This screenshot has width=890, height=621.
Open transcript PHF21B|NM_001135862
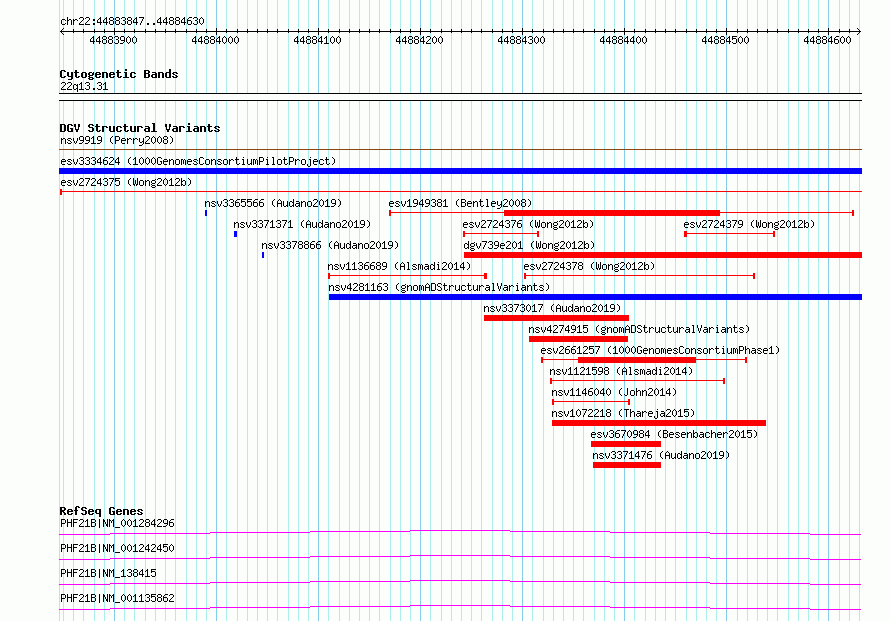click(x=117, y=598)
